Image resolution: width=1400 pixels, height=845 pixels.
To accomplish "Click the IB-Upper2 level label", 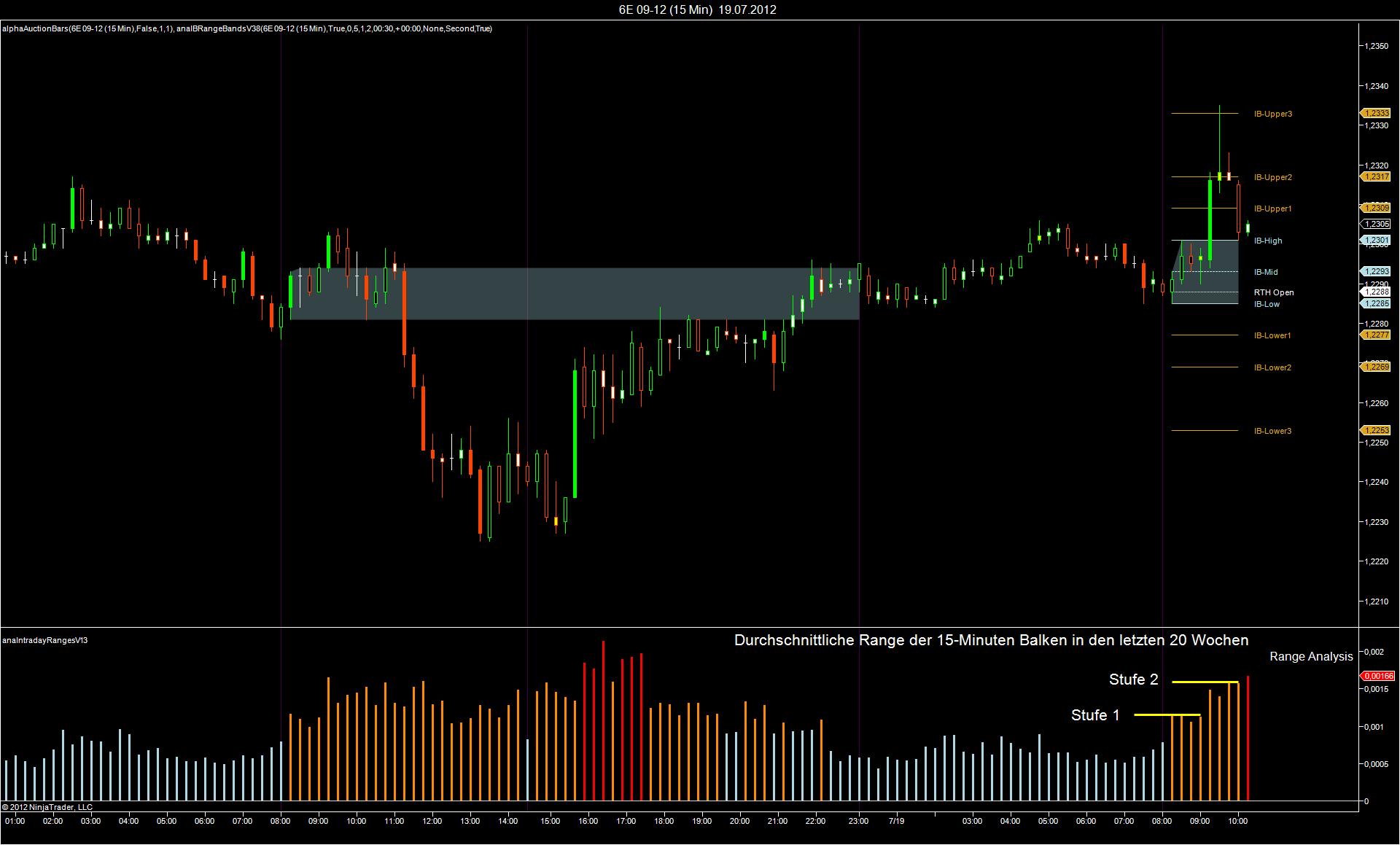I will click(x=1273, y=177).
